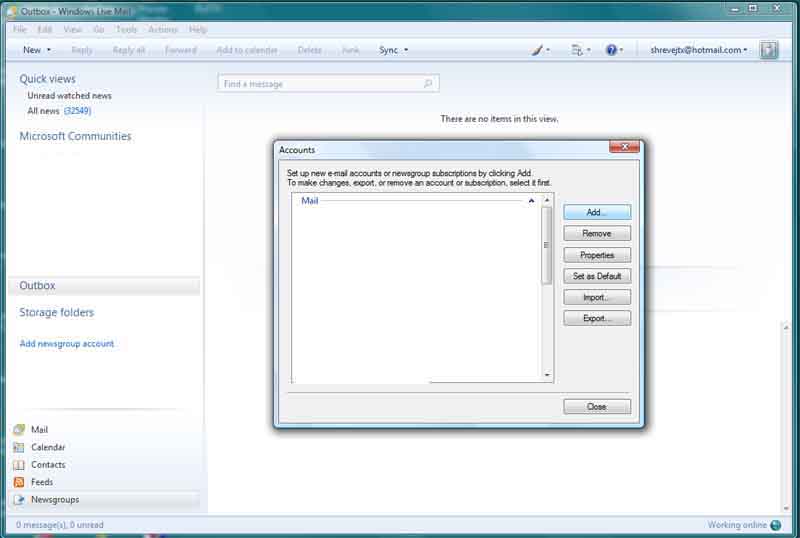Collapse the Mail group in Accounts list
This screenshot has height=538, width=800.
pyautogui.click(x=531, y=201)
